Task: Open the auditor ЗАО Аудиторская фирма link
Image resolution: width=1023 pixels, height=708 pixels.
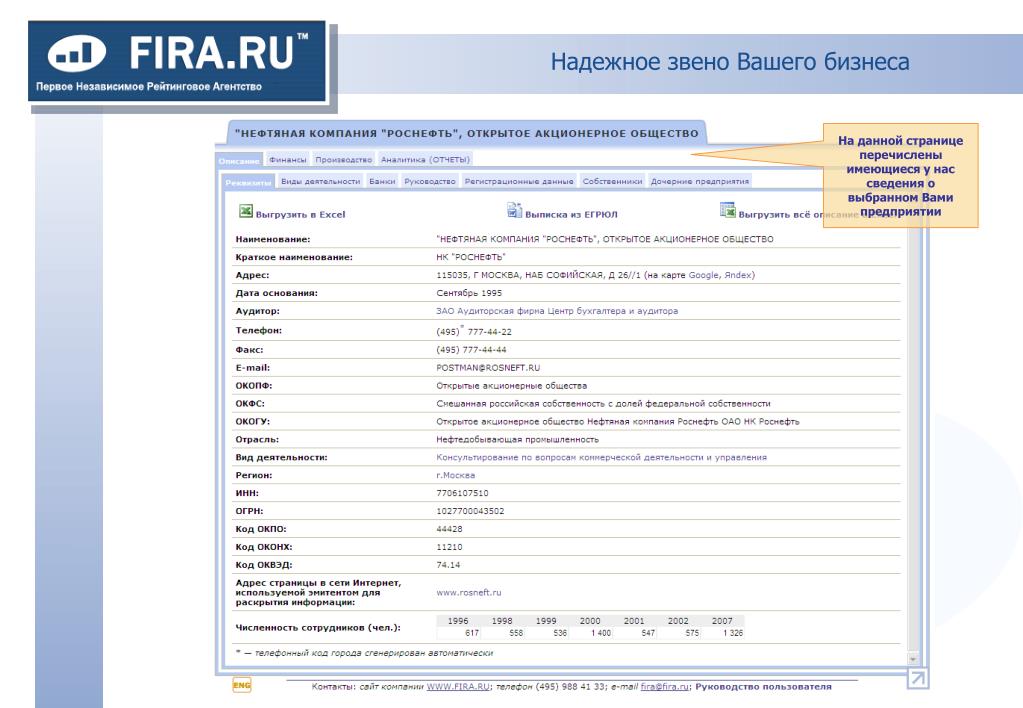Action: pos(557,311)
